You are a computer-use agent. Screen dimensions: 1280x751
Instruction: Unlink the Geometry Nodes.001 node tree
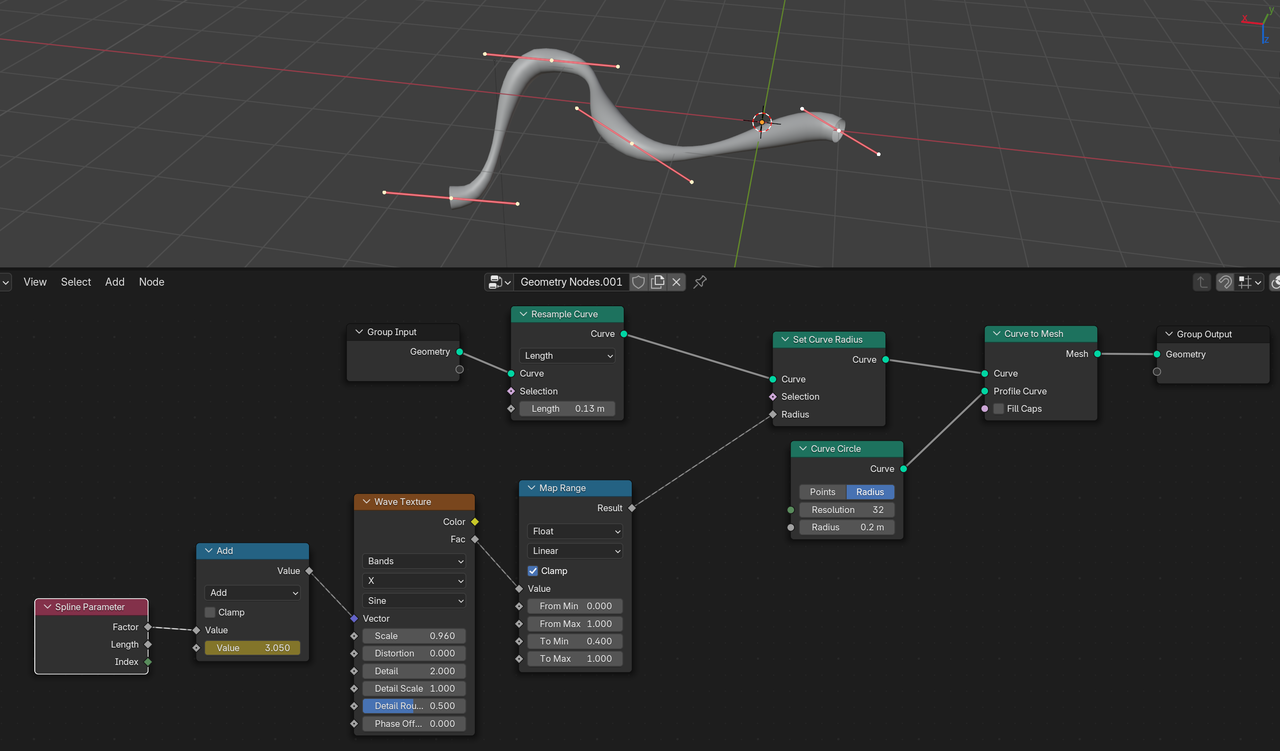[676, 282]
